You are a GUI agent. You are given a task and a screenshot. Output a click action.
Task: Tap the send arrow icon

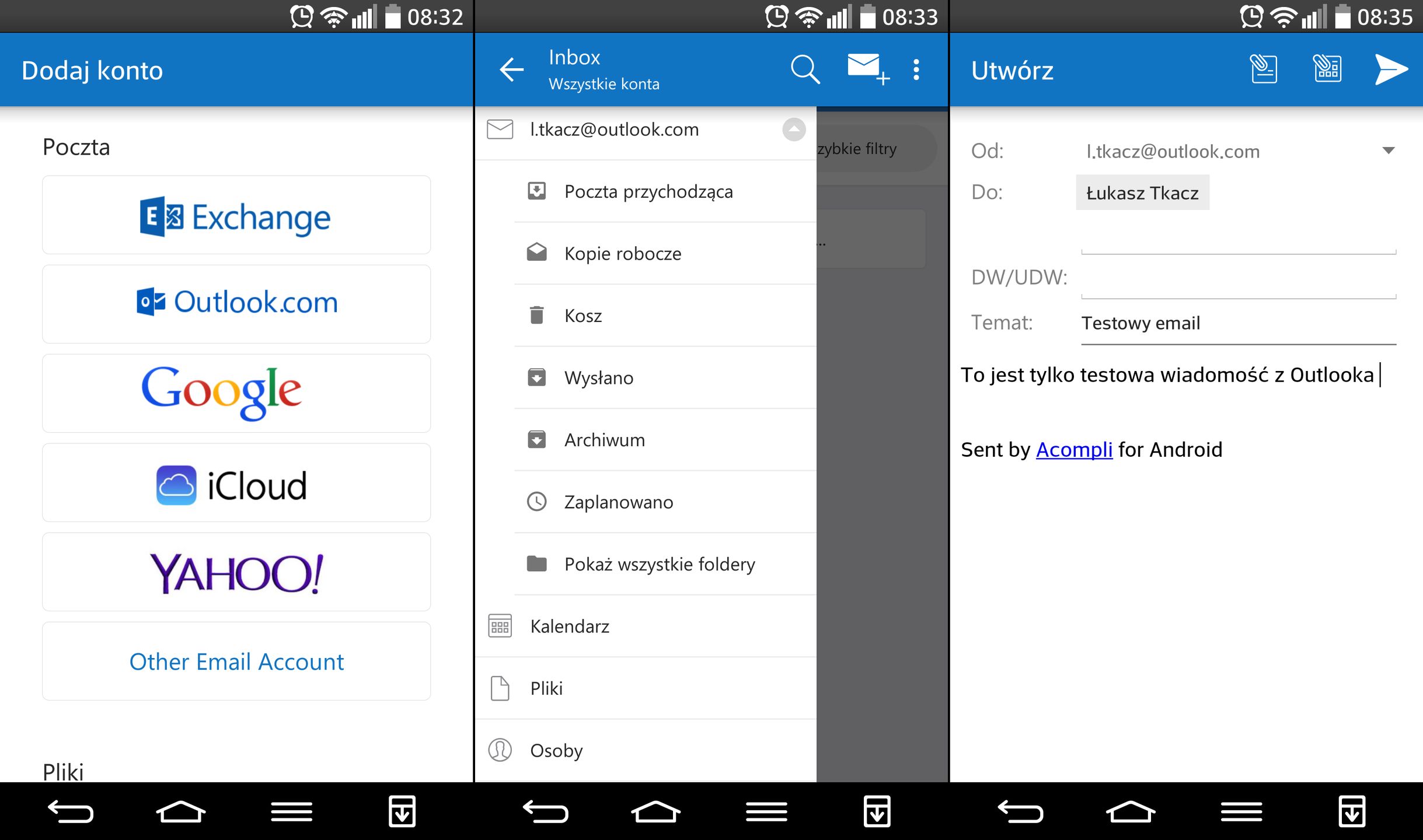pyautogui.click(x=1390, y=70)
